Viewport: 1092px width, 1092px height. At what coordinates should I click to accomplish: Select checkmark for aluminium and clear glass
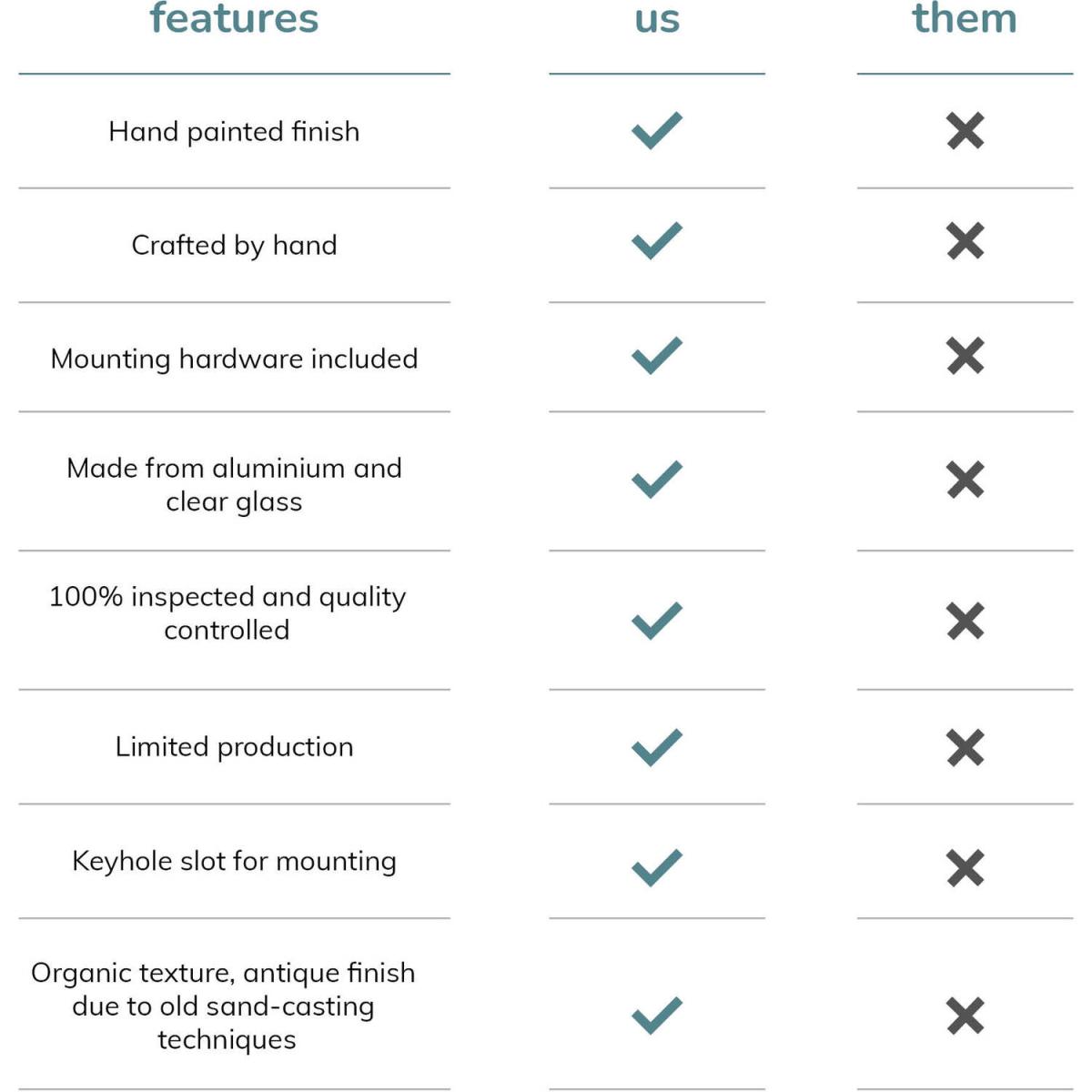tap(656, 480)
